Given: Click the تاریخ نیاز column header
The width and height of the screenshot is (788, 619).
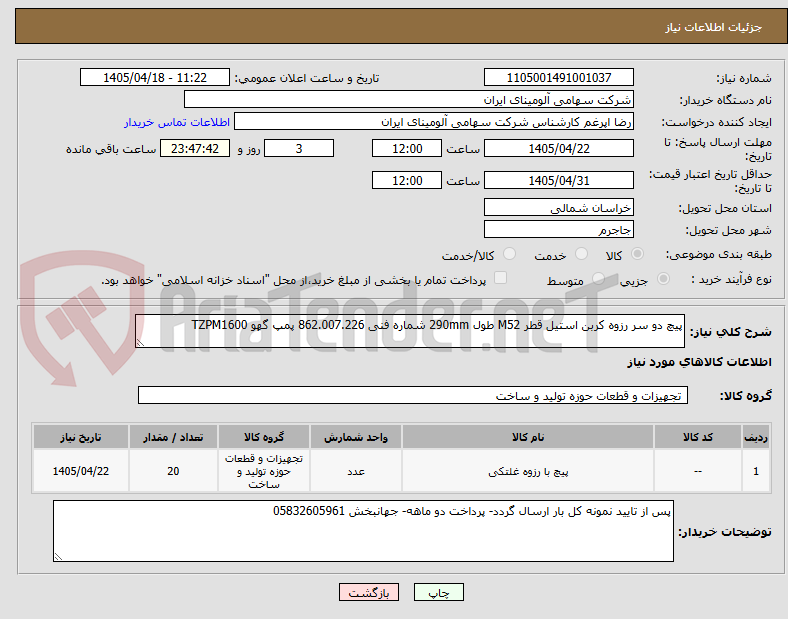Looking at the screenshot, I should point(81,437).
